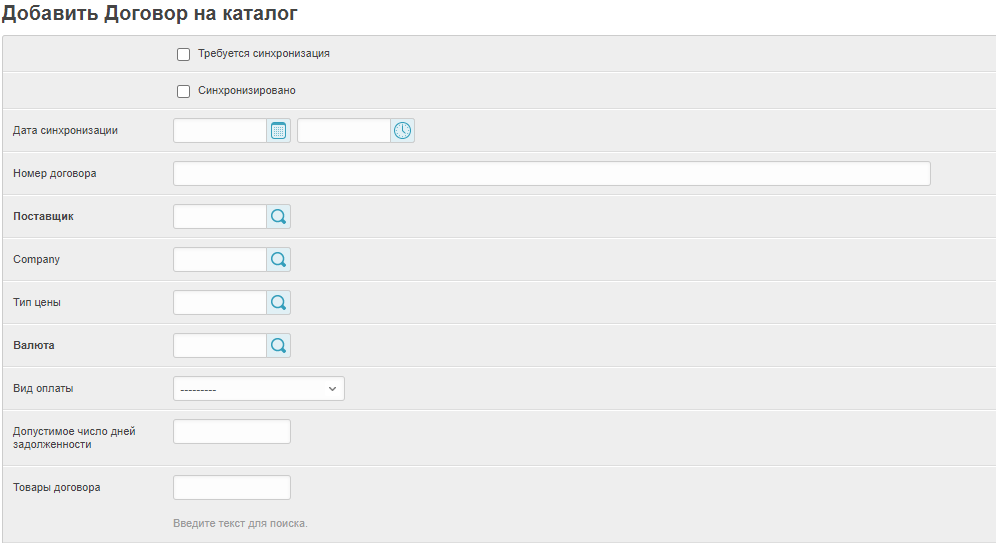Click the Номер договора text field
The width and height of the screenshot is (996, 543).
[551, 174]
